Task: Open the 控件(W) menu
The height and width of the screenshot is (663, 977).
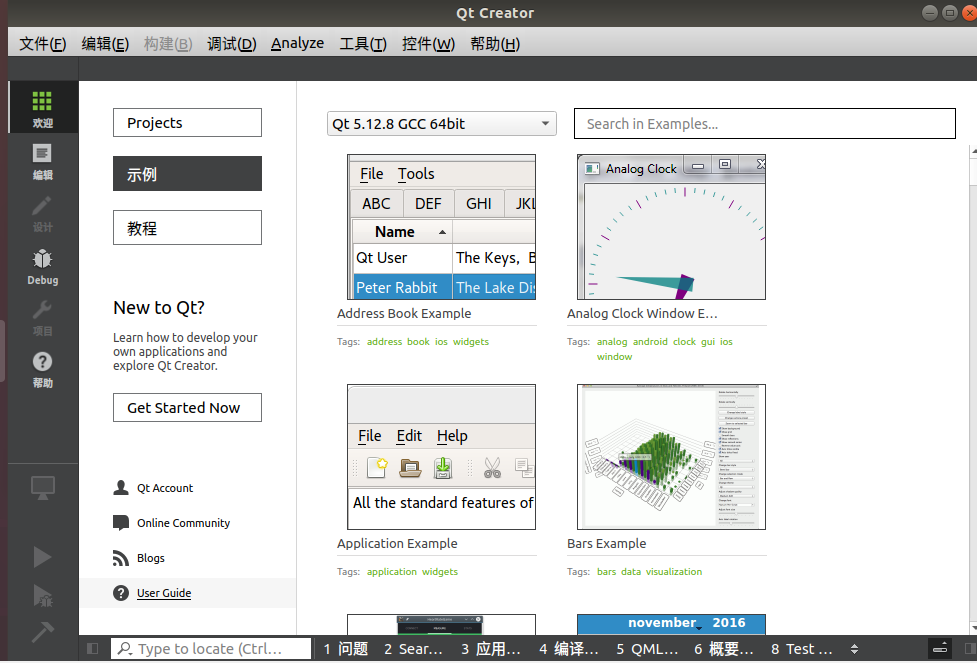Action: [x=428, y=44]
